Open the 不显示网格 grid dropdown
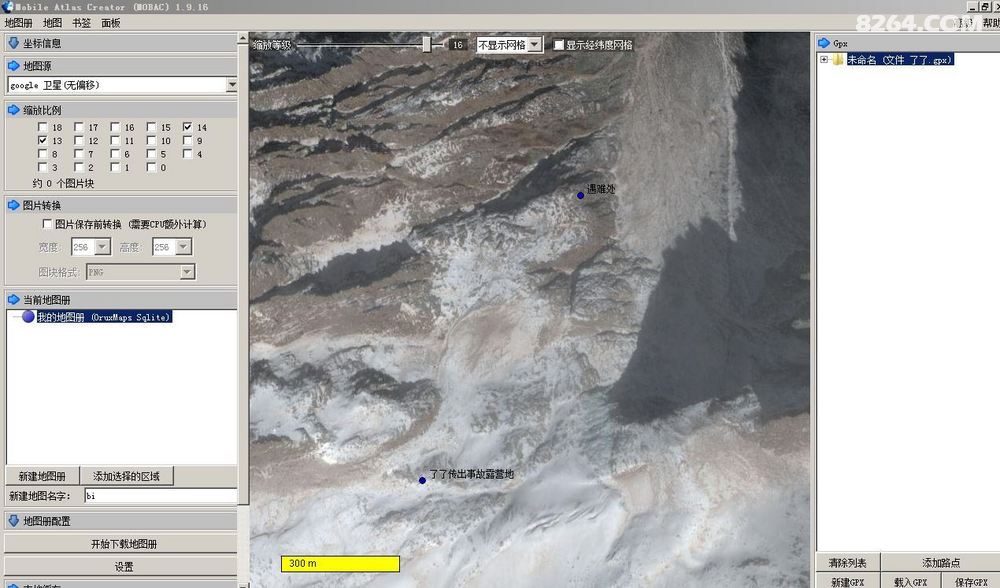 pyautogui.click(x=535, y=45)
